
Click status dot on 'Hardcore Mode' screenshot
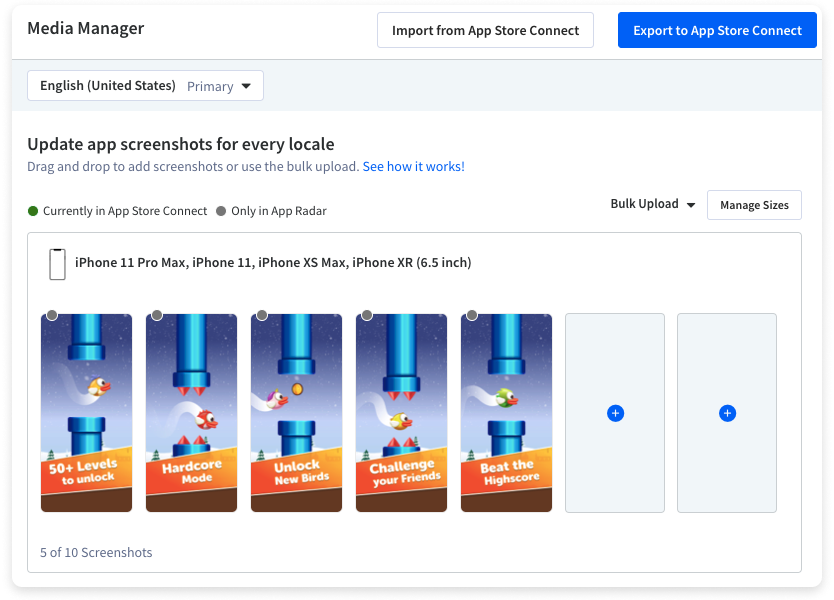[x=157, y=315]
